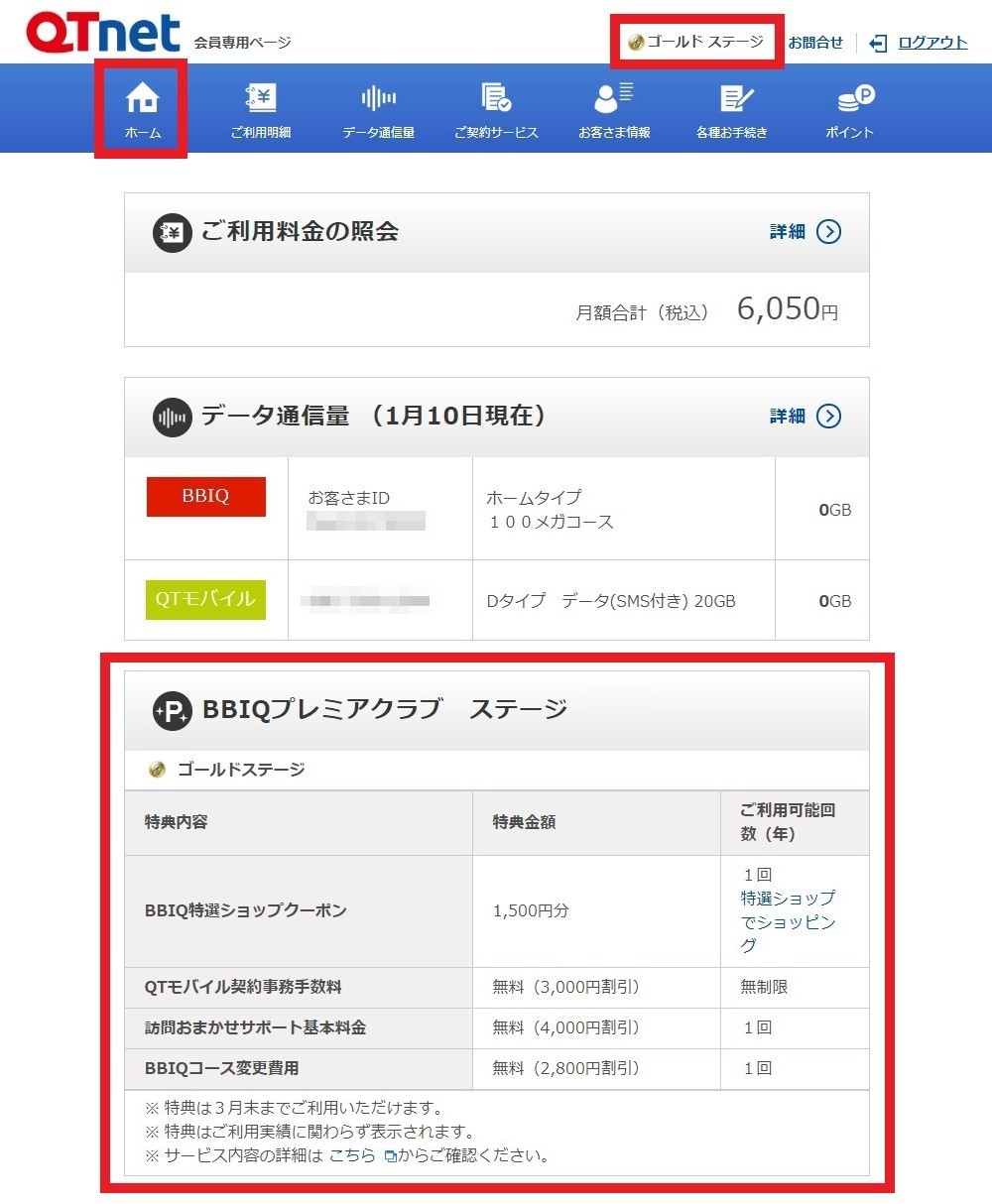The width and height of the screenshot is (992, 1204).
Task: Click 訪問おまかせサポート基本料金 row label
Action: [256, 1028]
